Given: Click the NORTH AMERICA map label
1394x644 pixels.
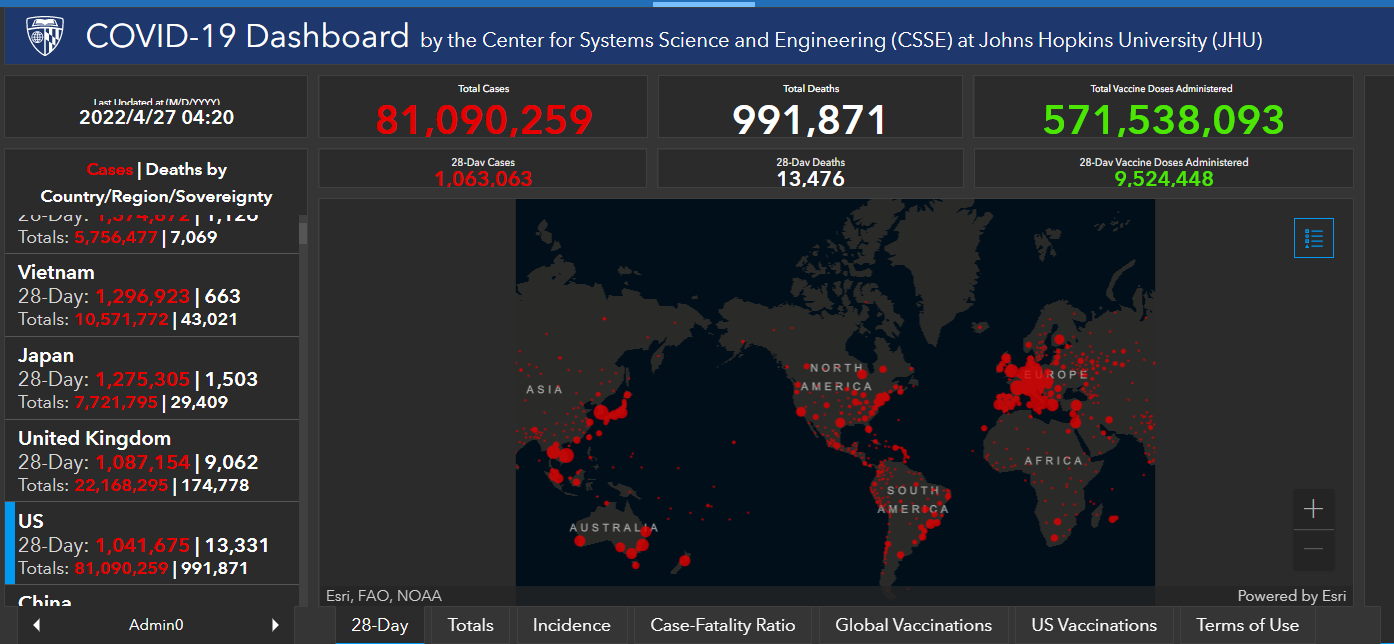Looking at the screenshot, I should (x=837, y=377).
